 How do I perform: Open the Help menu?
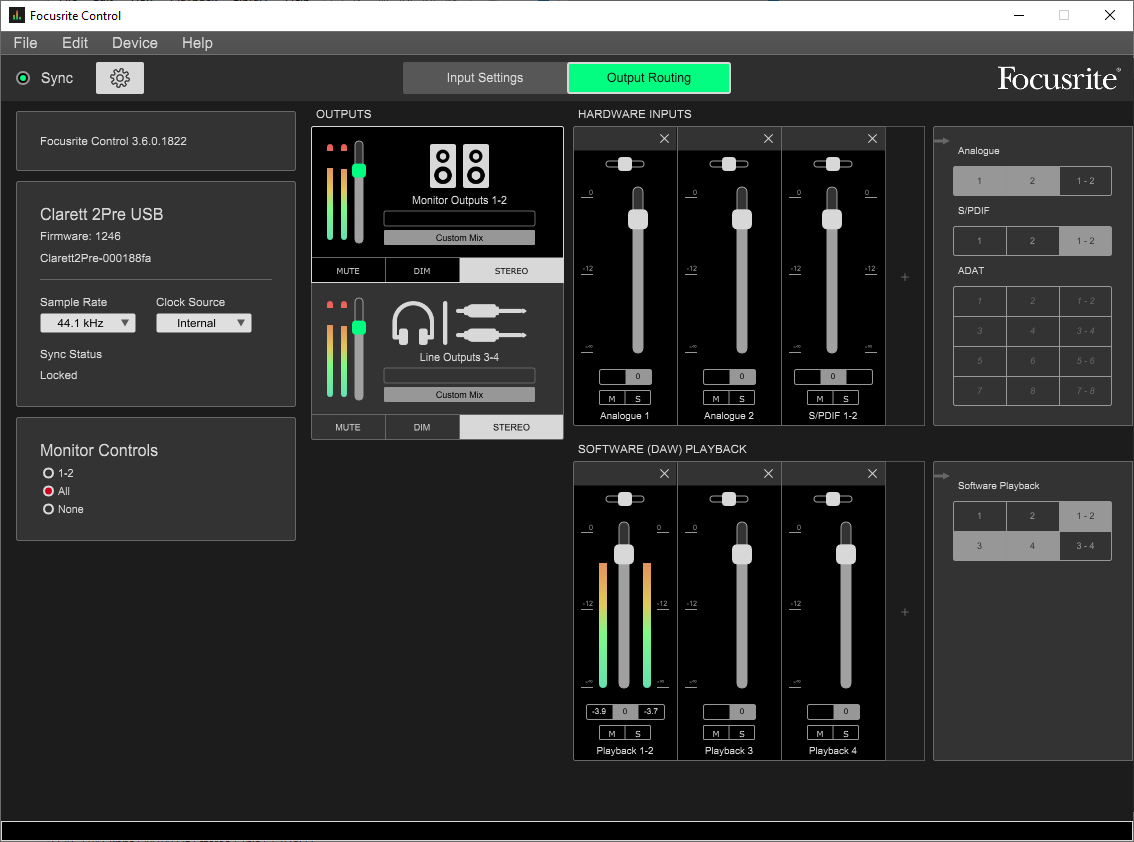[x=197, y=43]
